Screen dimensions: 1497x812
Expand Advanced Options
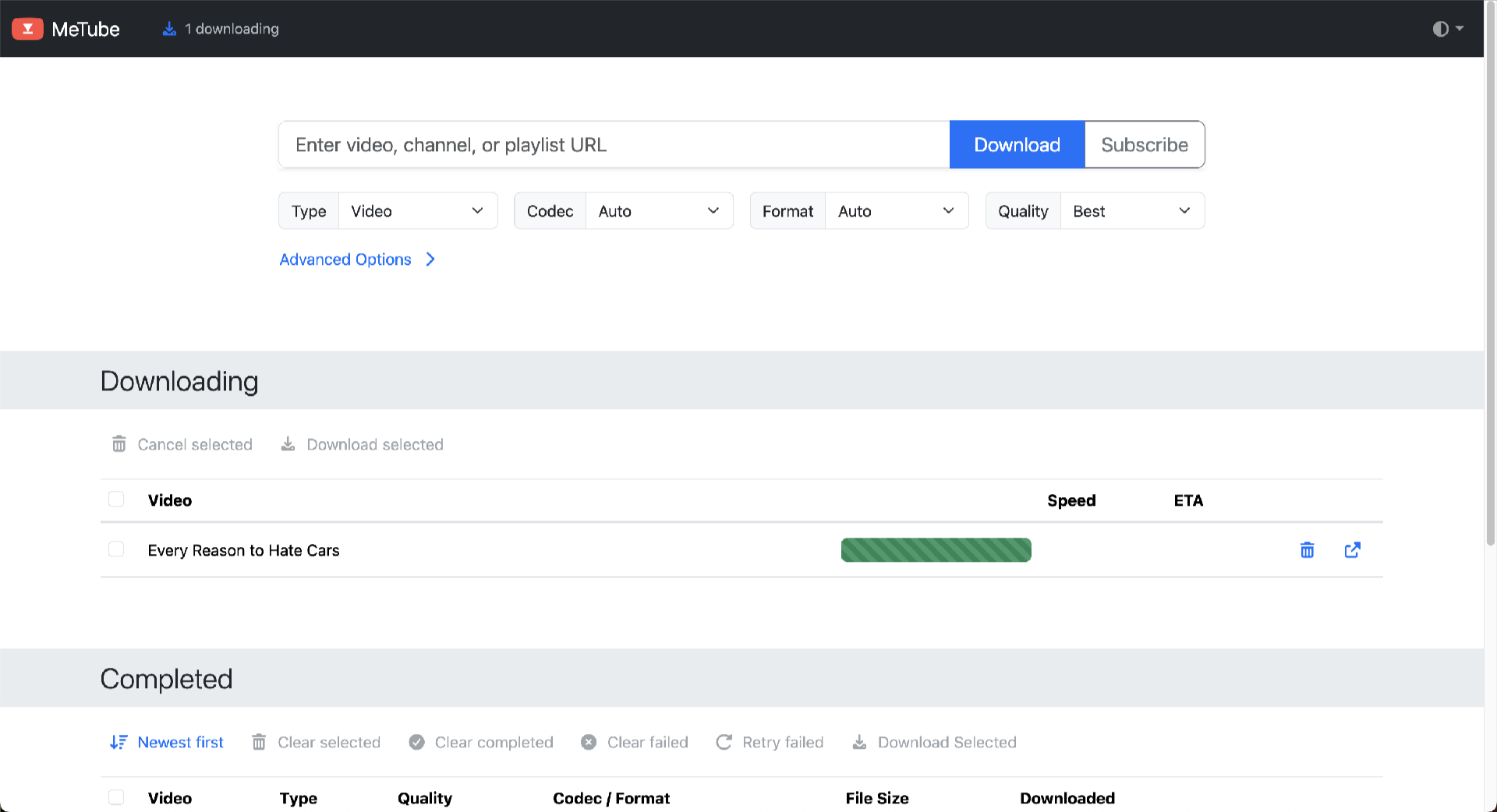[357, 259]
